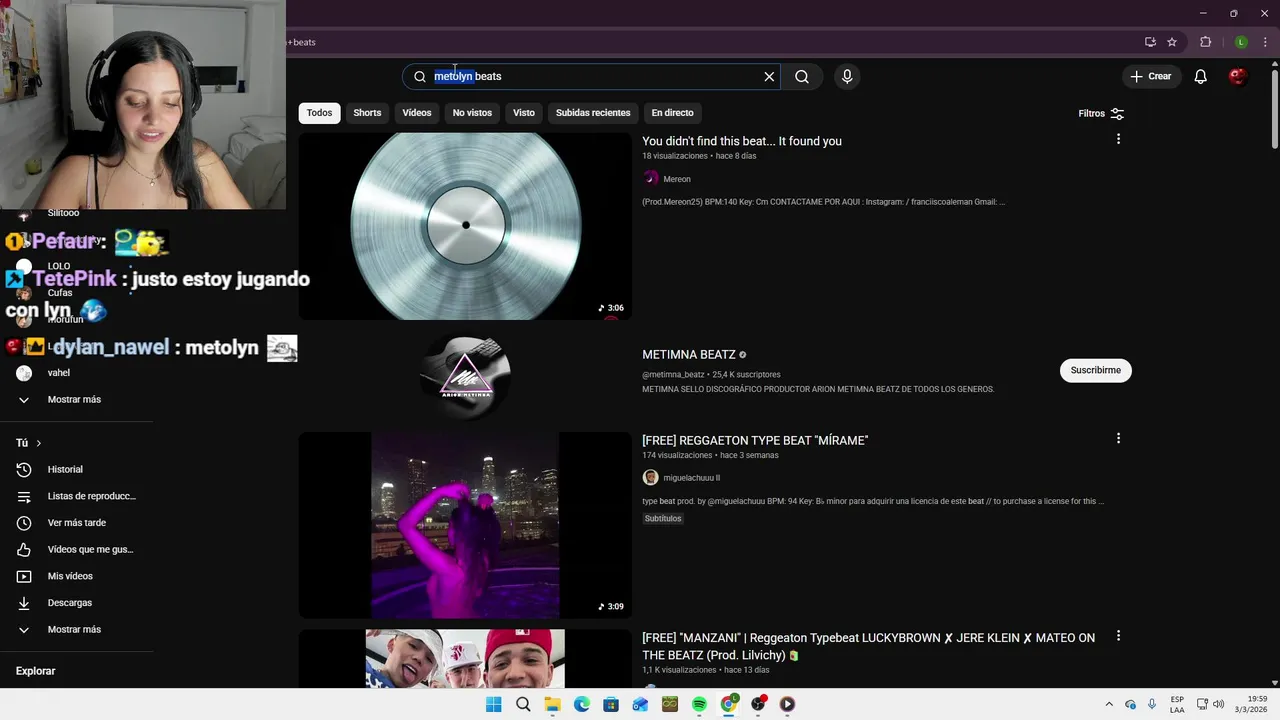The height and width of the screenshot is (720, 1280).
Task: Open Spotify from the taskbar
Action: coord(699,704)
